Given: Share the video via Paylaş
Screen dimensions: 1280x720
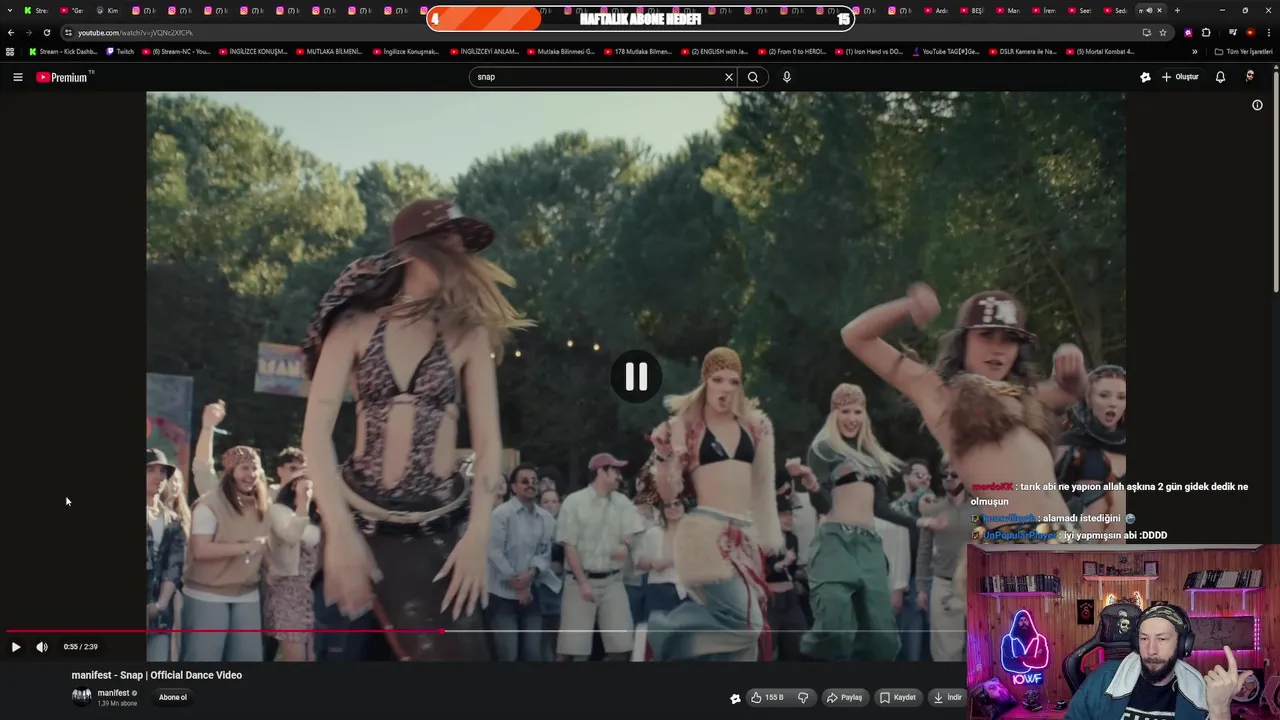Looking at the screenshot, I should (x=844, y=698).
